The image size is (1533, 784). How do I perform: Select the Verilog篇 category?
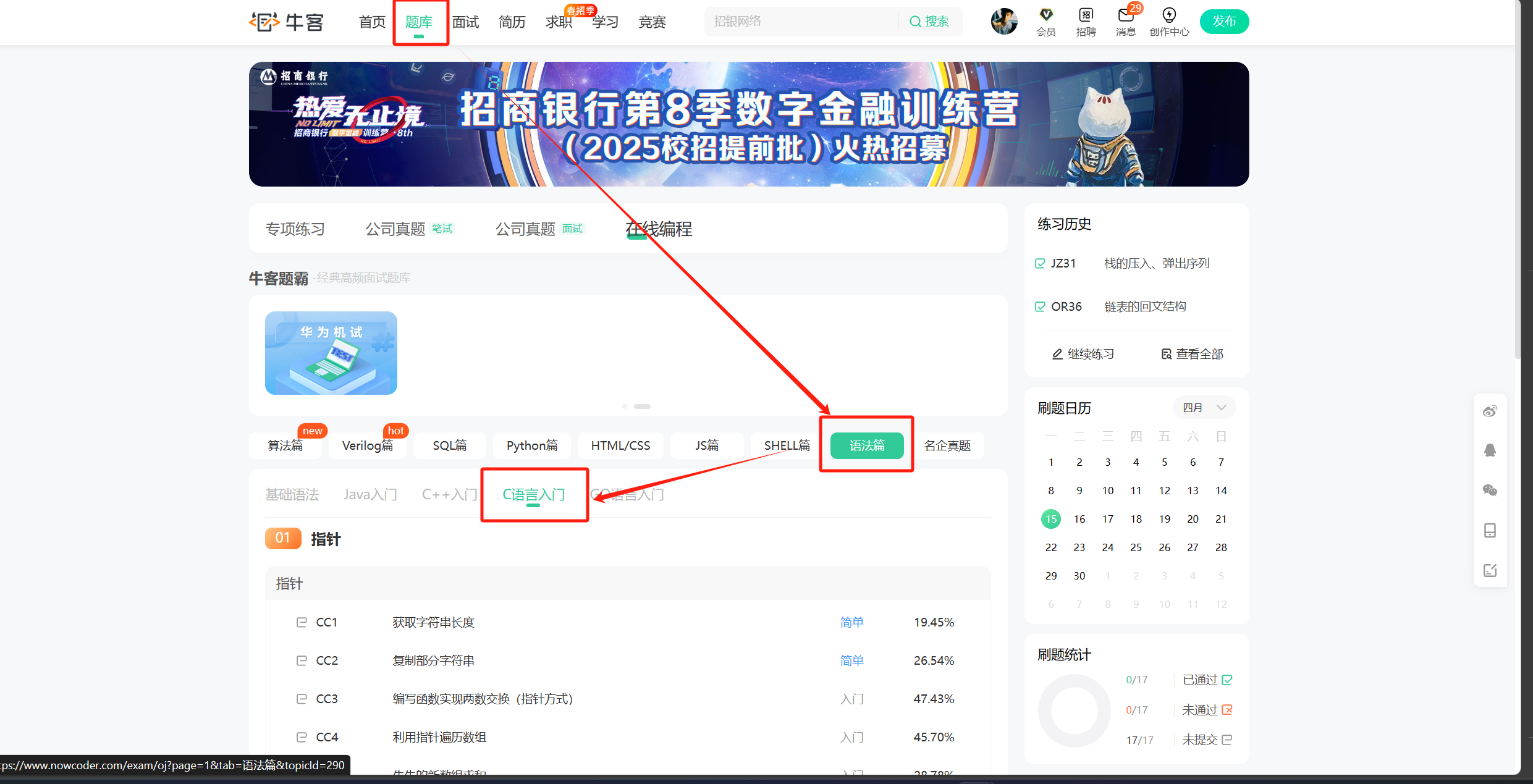(368, 445)
